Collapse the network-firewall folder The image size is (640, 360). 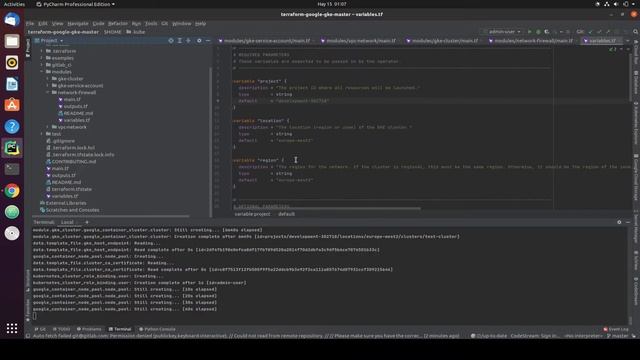(x=48, y=93)
